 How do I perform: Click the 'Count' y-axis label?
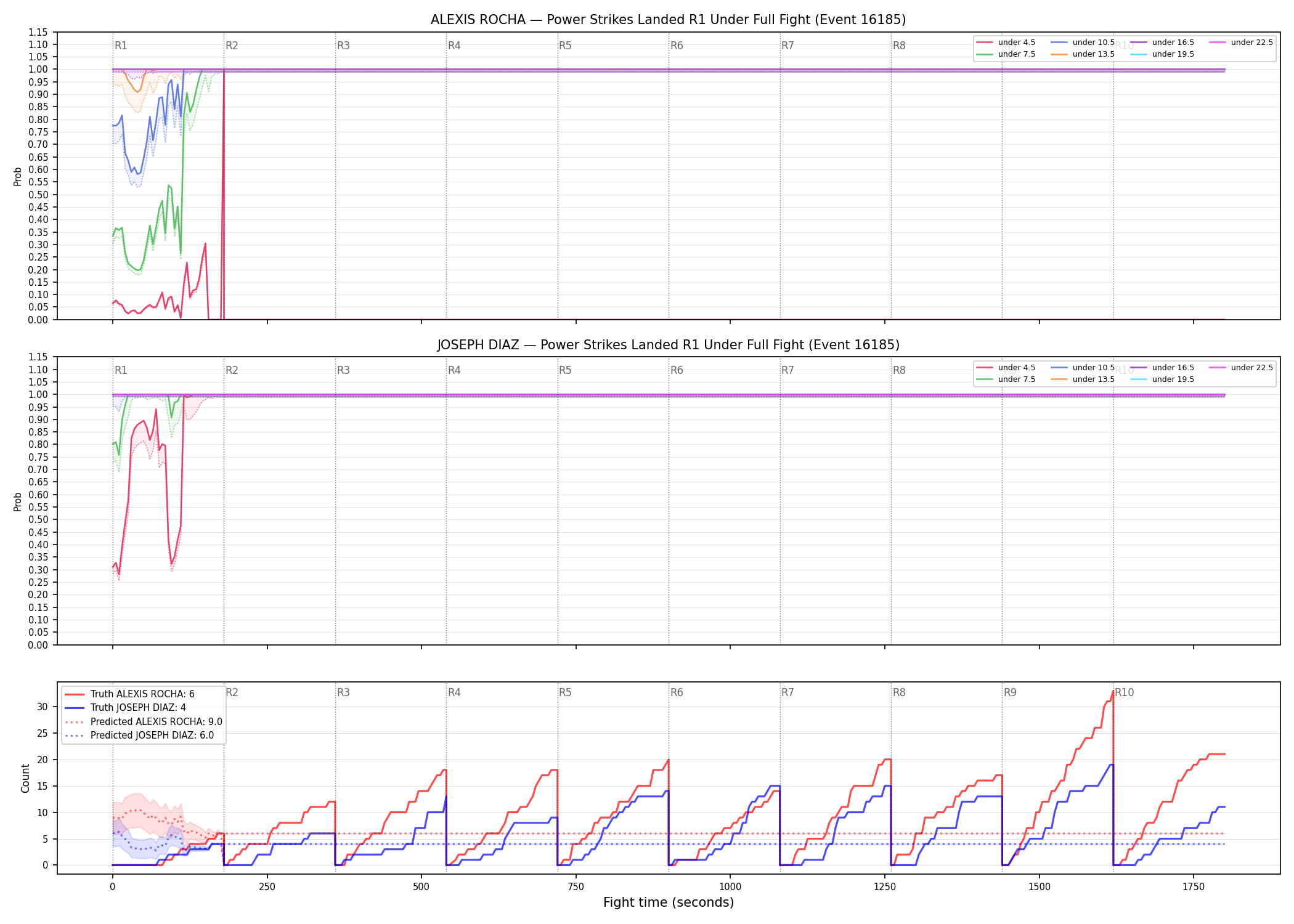click(25, 778)
